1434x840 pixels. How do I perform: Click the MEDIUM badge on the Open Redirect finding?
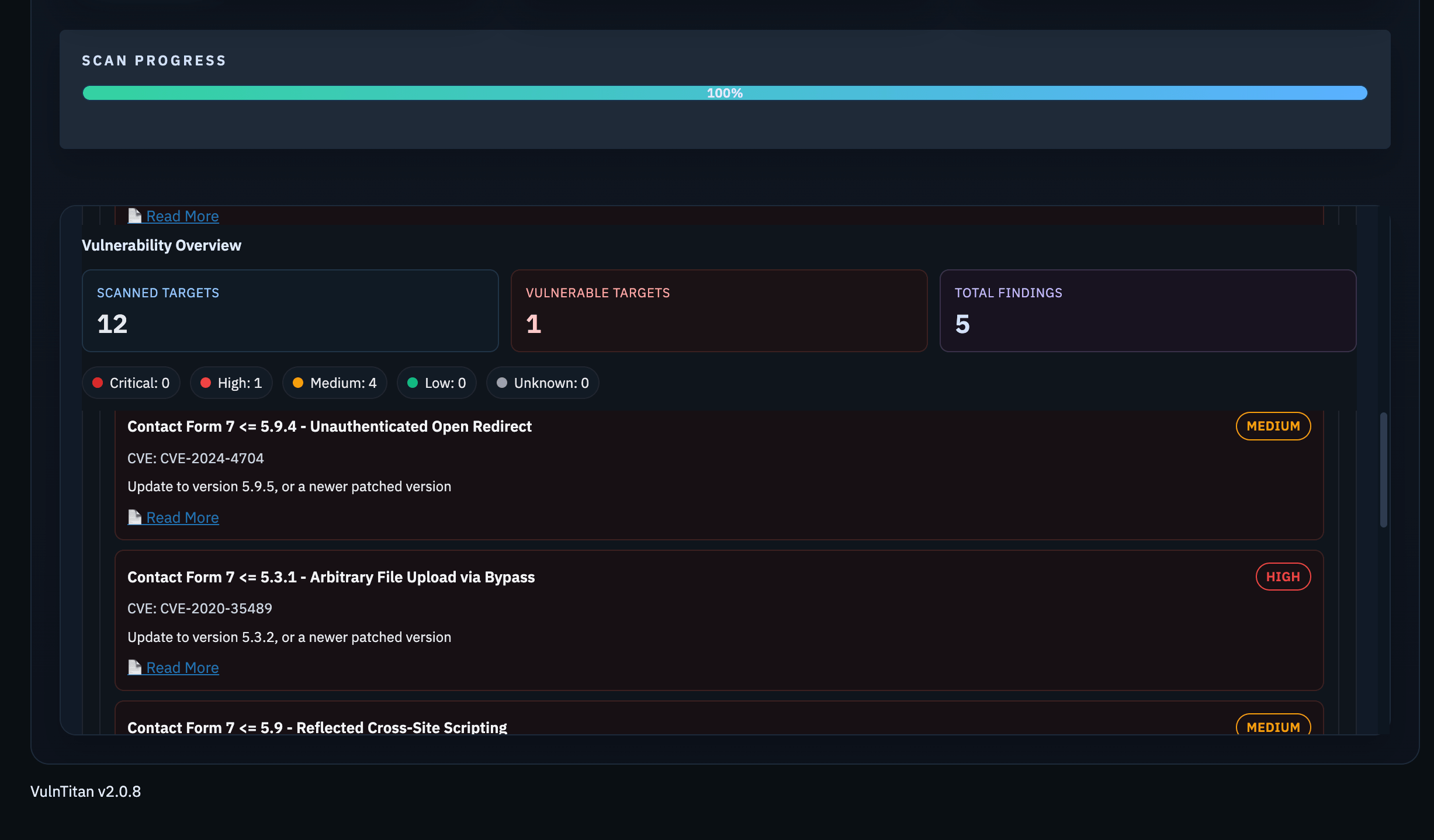click(x=1273, y=426)
